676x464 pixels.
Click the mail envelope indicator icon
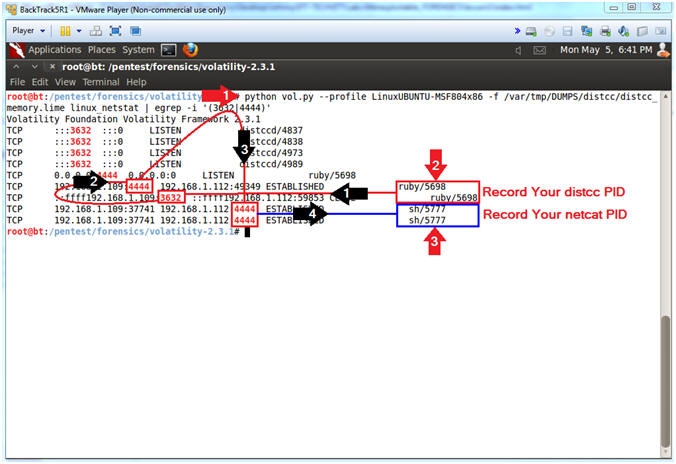pyautogui.click(x=539, y=50)
